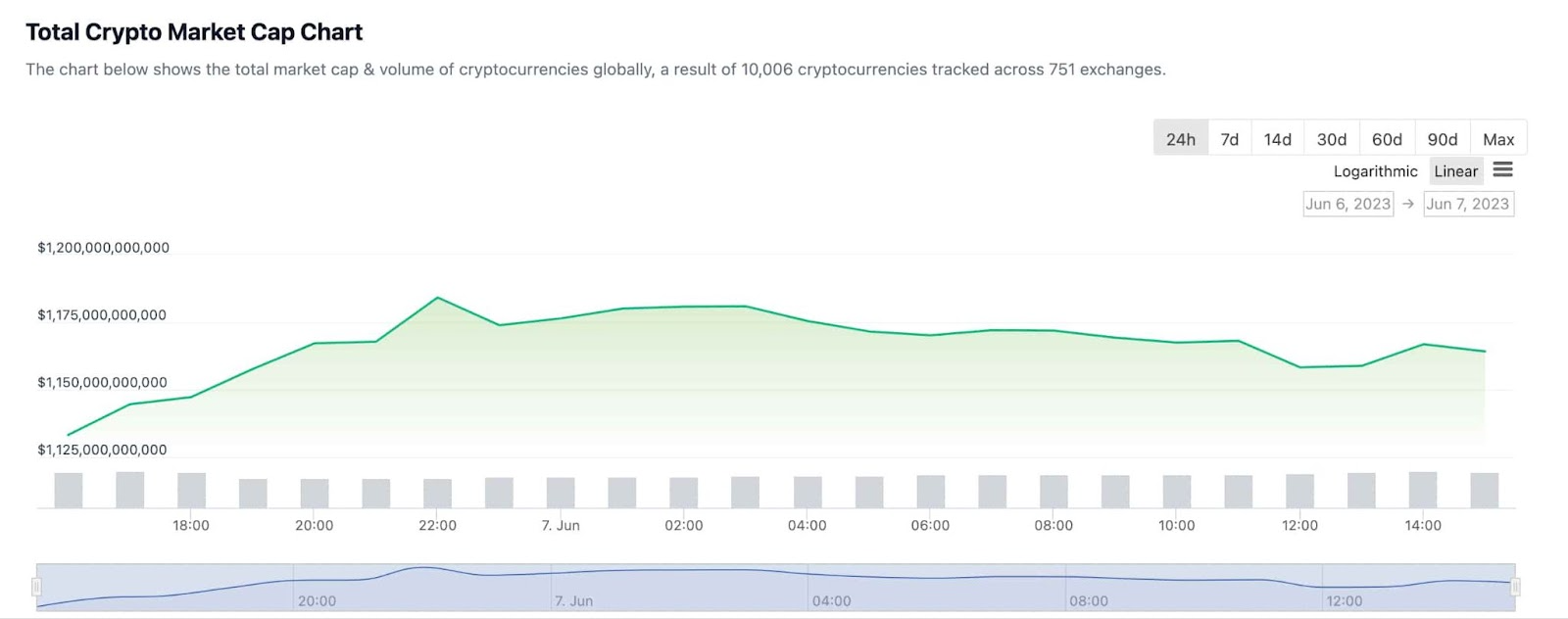The width and height of the screenshot is (1568, 619).
Task: Select the 24h time range tab
Action: (1180, 139)
